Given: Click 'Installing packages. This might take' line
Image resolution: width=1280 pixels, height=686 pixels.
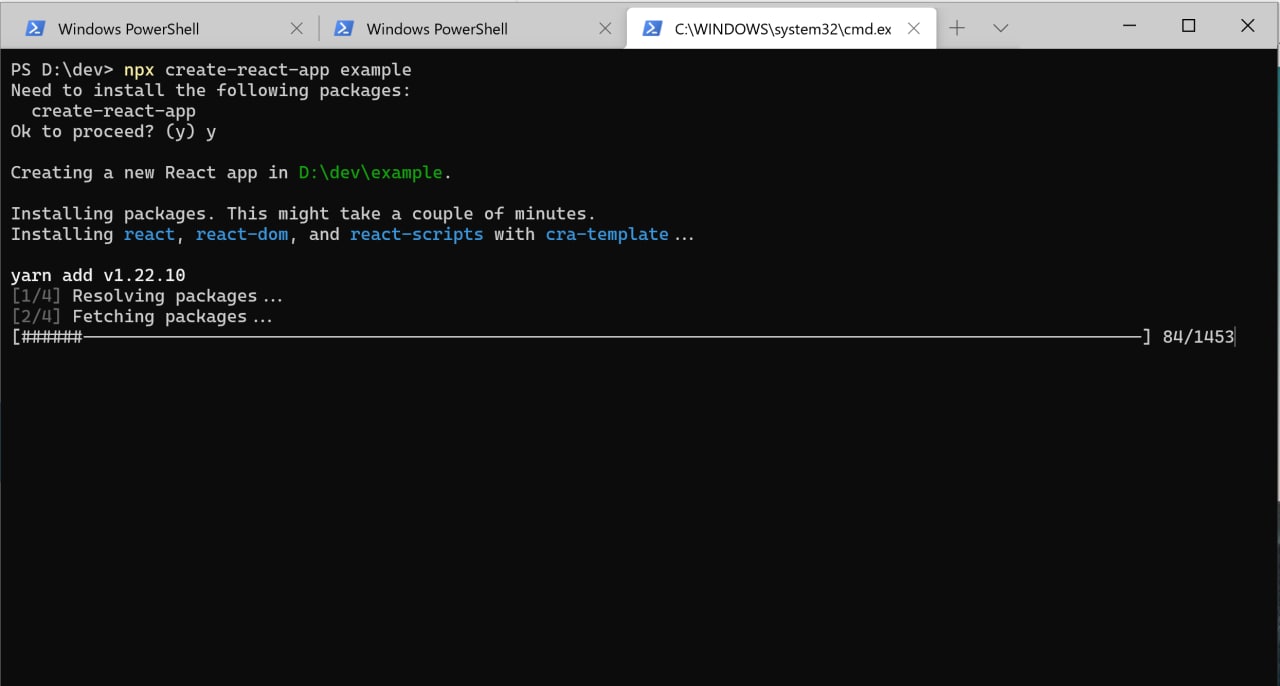Looking at the screenshot, I should coord(303,214).
